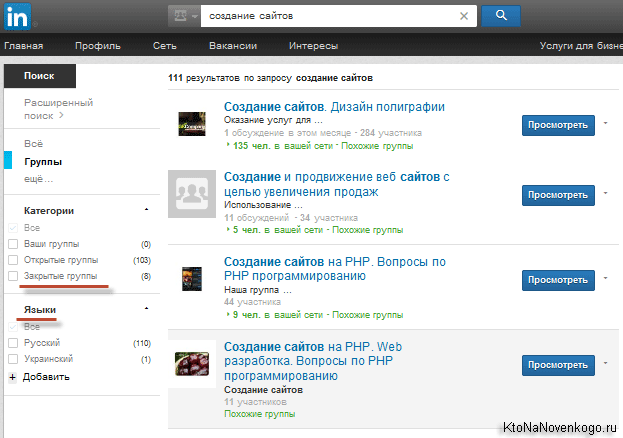Click the Категории section heading

click(x=49, y=211)
